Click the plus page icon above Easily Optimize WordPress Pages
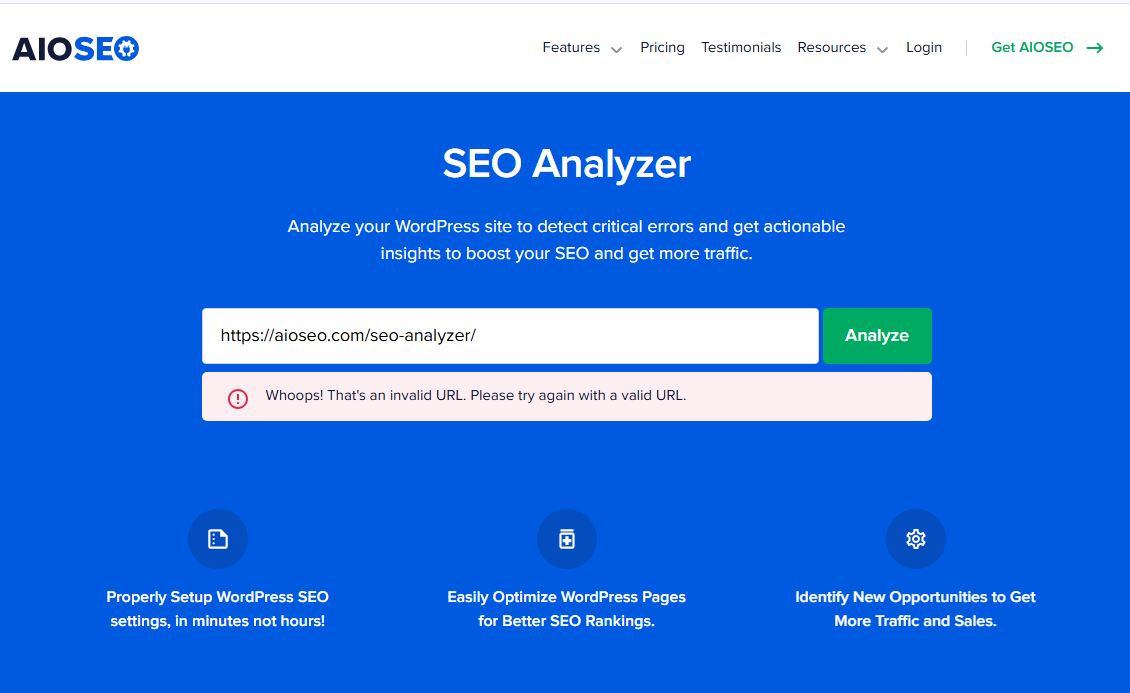 coord(566,539)
